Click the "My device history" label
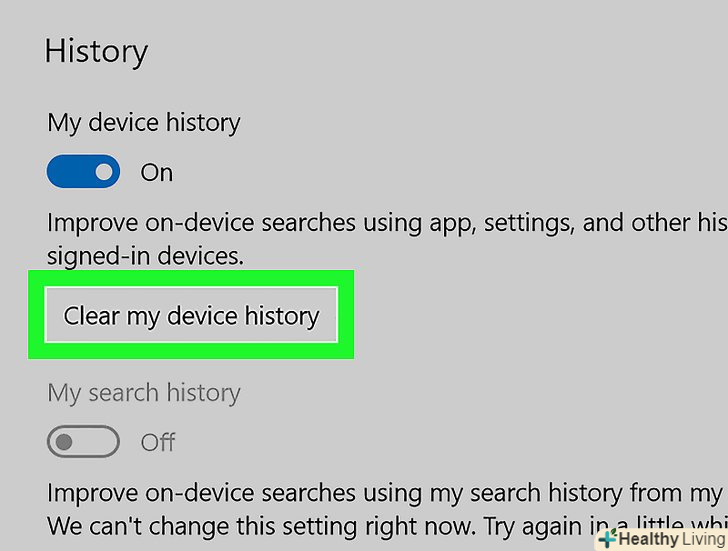Image resolution: width=728 pixels, height=551 pixels. (x=144, y=123)
